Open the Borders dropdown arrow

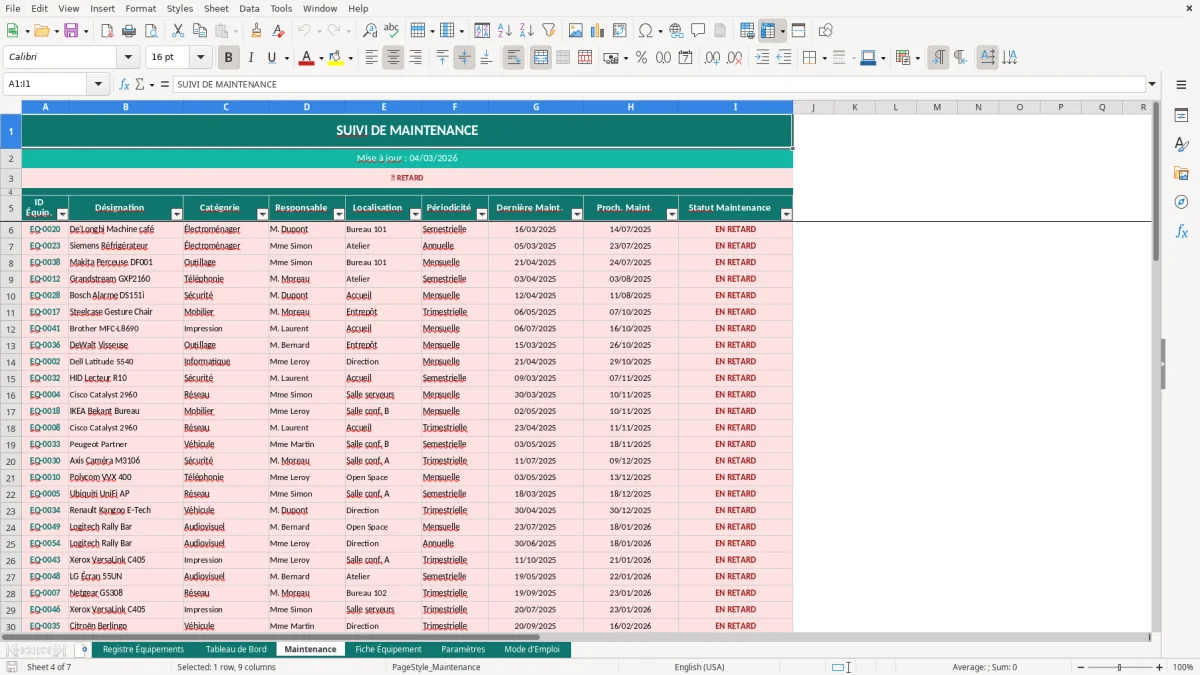(x=823, y=58)
